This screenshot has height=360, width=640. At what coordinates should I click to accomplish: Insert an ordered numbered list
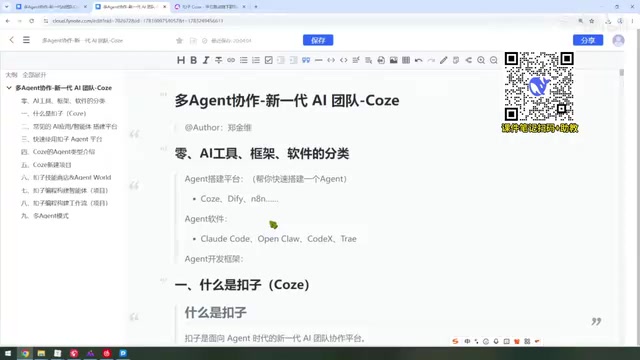coord(256,60)
